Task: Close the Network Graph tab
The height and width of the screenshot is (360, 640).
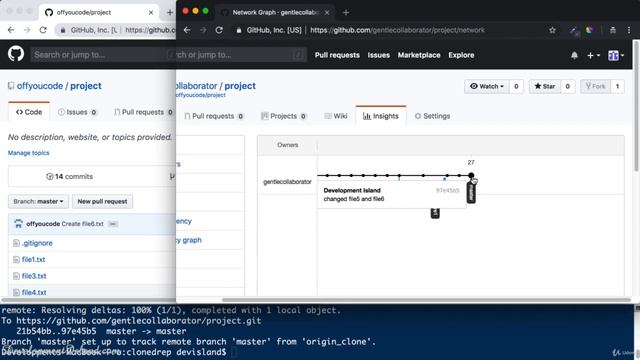Action: [327, 12]
